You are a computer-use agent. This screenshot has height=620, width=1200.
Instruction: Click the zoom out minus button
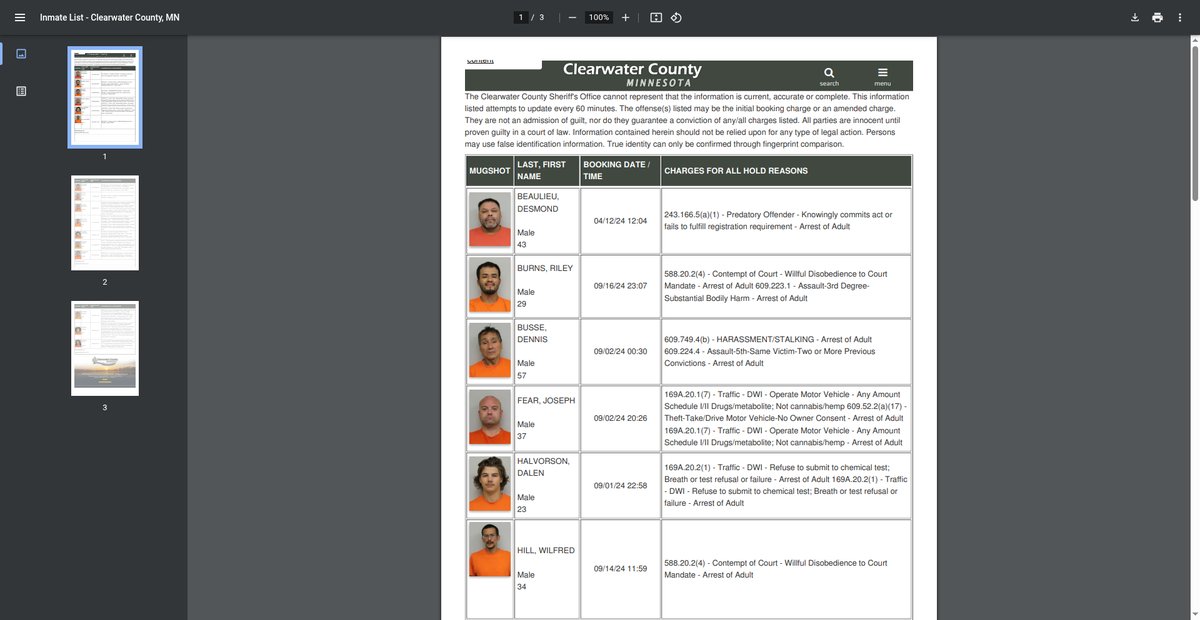[x=572, y=18]
